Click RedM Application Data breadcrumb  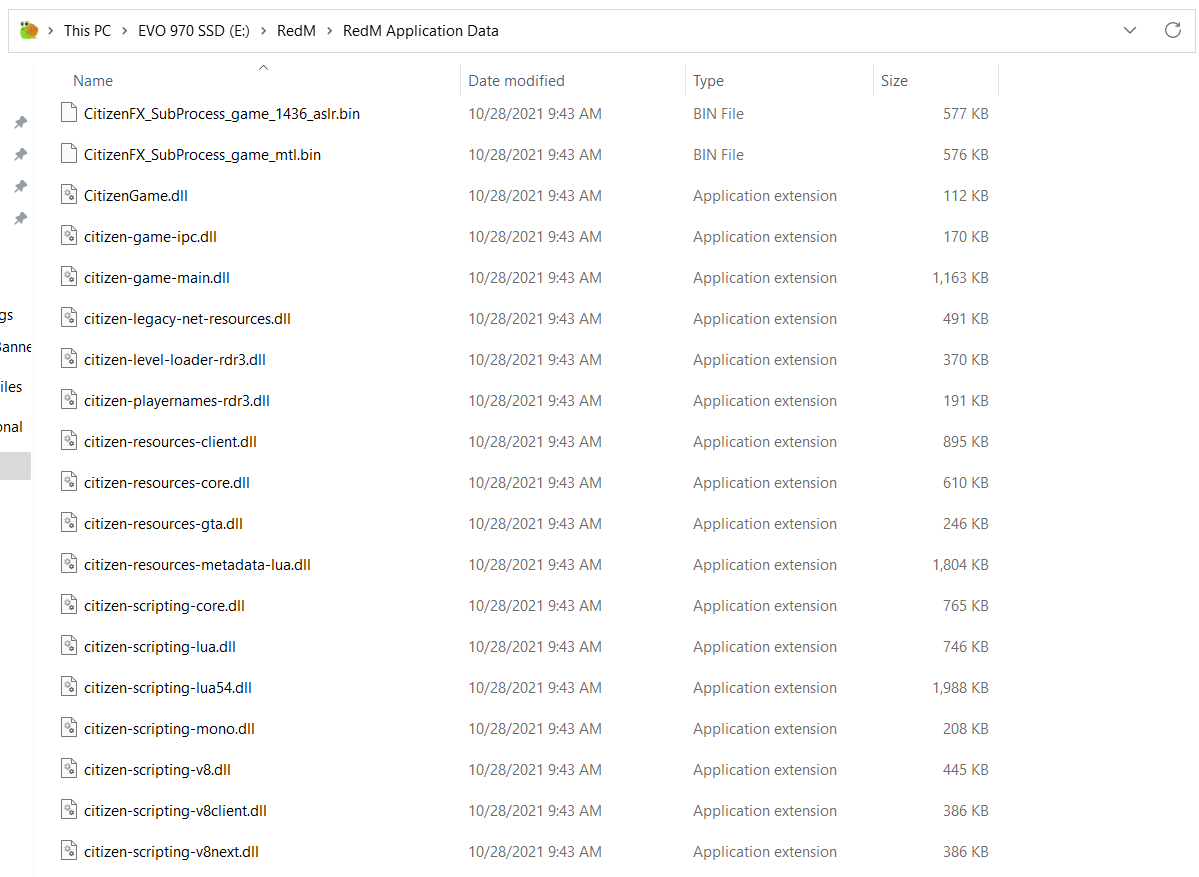(421, 31)
